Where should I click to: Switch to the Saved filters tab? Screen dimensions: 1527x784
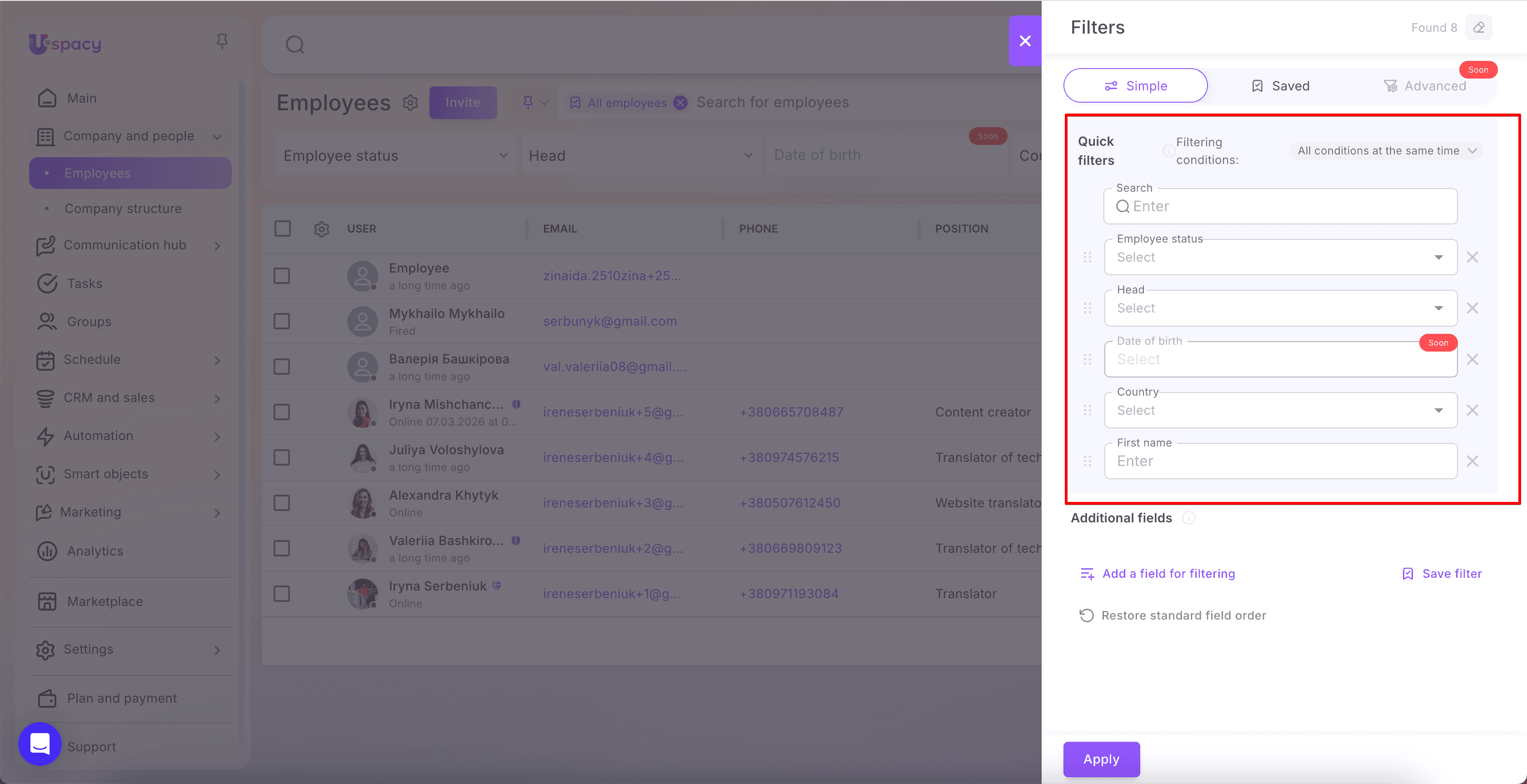click(x=1280, y=86)
